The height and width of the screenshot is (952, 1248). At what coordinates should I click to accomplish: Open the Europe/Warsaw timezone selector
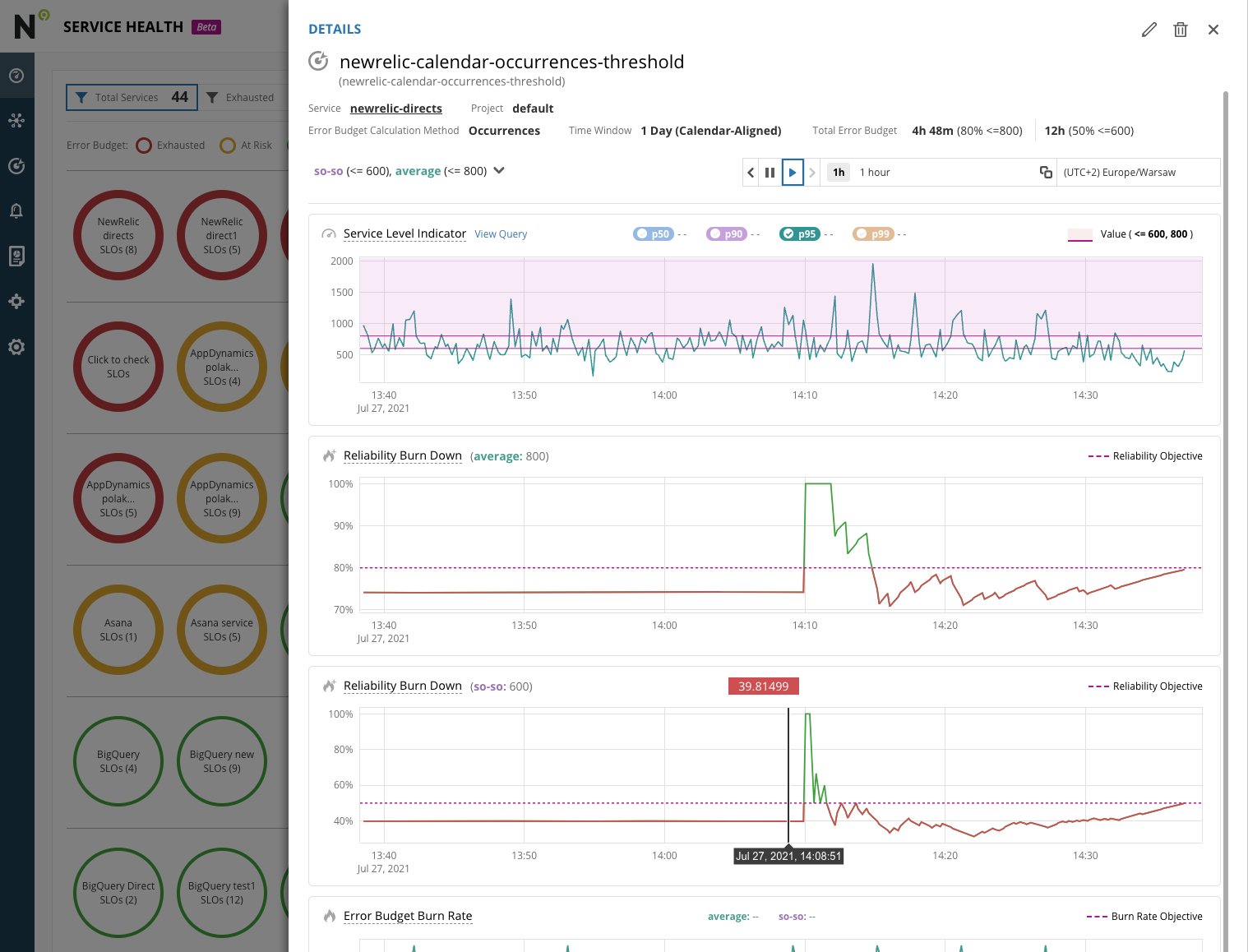(x=1138, y=173)
